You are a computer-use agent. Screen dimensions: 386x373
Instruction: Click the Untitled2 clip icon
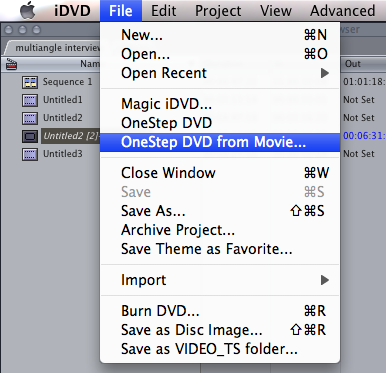click(x=30, y=118)
